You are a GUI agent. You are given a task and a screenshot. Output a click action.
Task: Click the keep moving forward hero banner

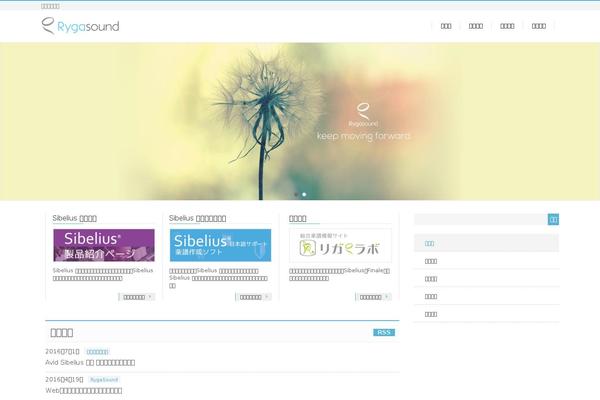coord(300,121)
